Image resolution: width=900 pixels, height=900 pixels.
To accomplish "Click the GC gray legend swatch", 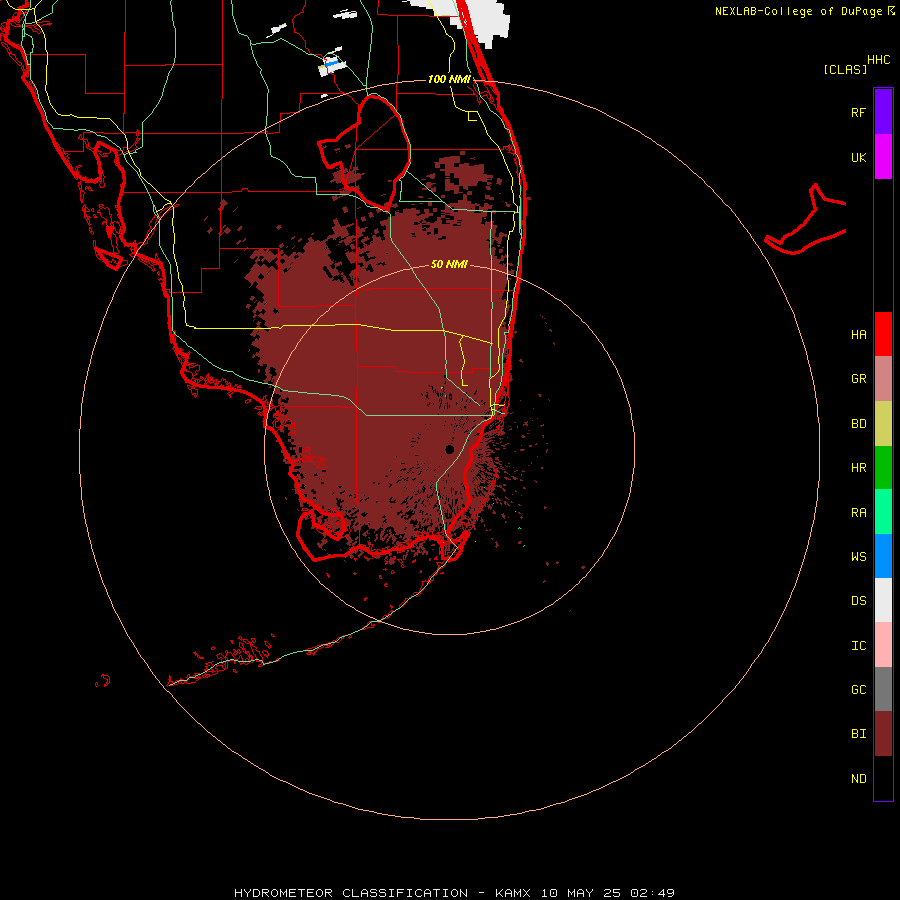I will [883, 689].
